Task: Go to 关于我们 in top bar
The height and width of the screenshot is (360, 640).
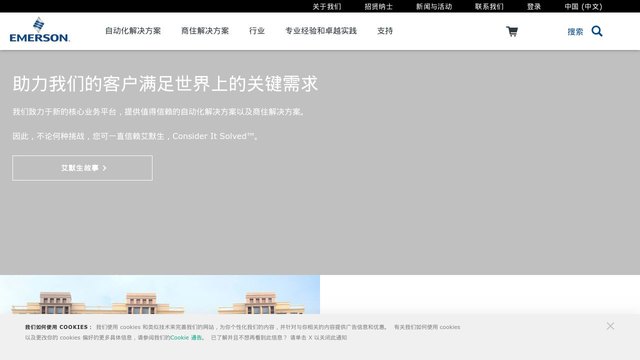Action: tap(327, 7)
